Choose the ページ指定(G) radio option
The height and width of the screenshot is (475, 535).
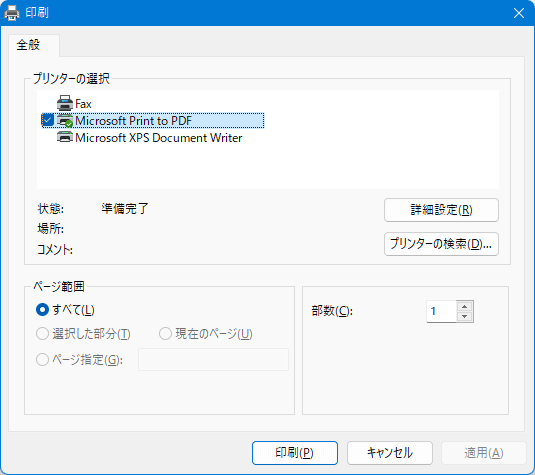42,360
